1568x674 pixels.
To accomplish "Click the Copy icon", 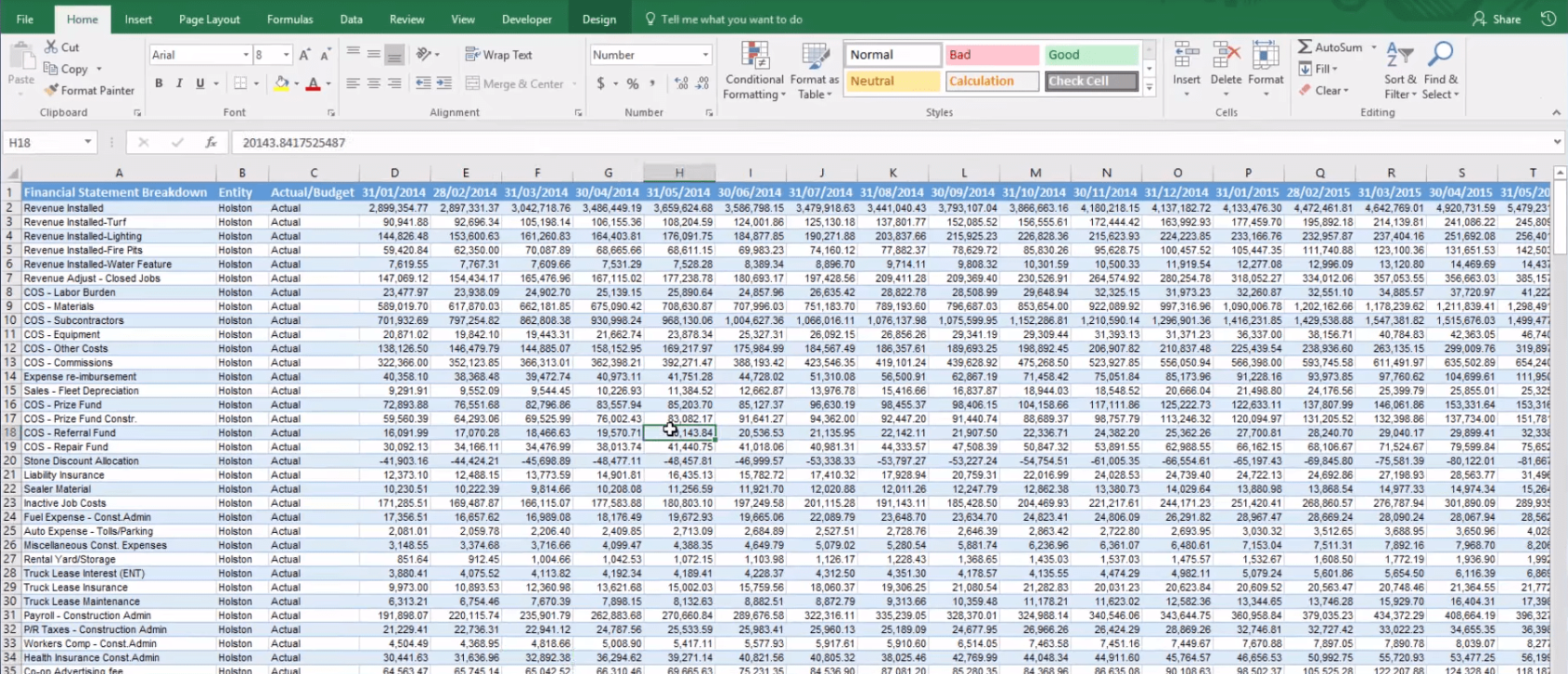I will click(x=51, y=69).
